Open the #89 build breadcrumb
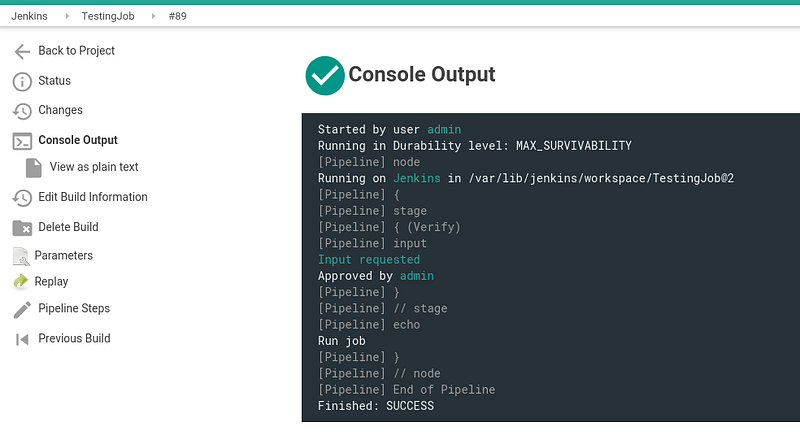Screen dimensions: 800x432 [x=178, y=16]
